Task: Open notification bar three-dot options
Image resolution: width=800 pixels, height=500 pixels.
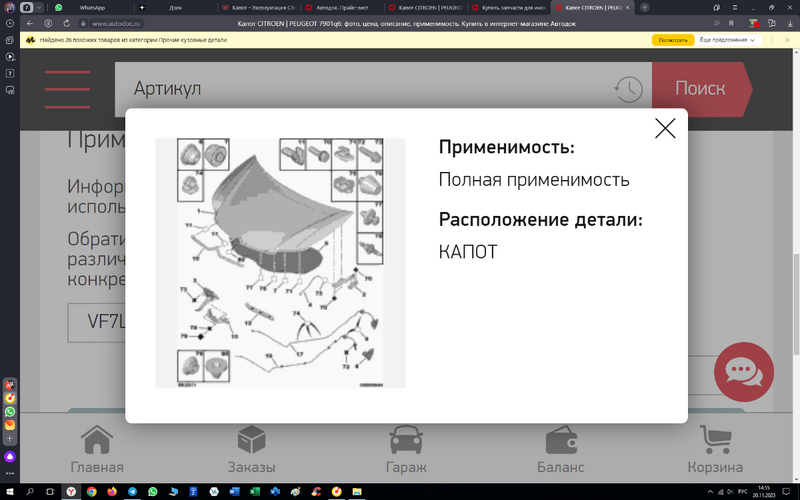Action: point(771,40)
